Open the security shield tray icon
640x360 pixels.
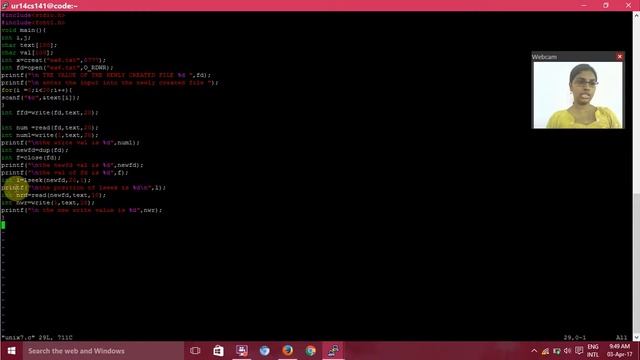(556, 351)
